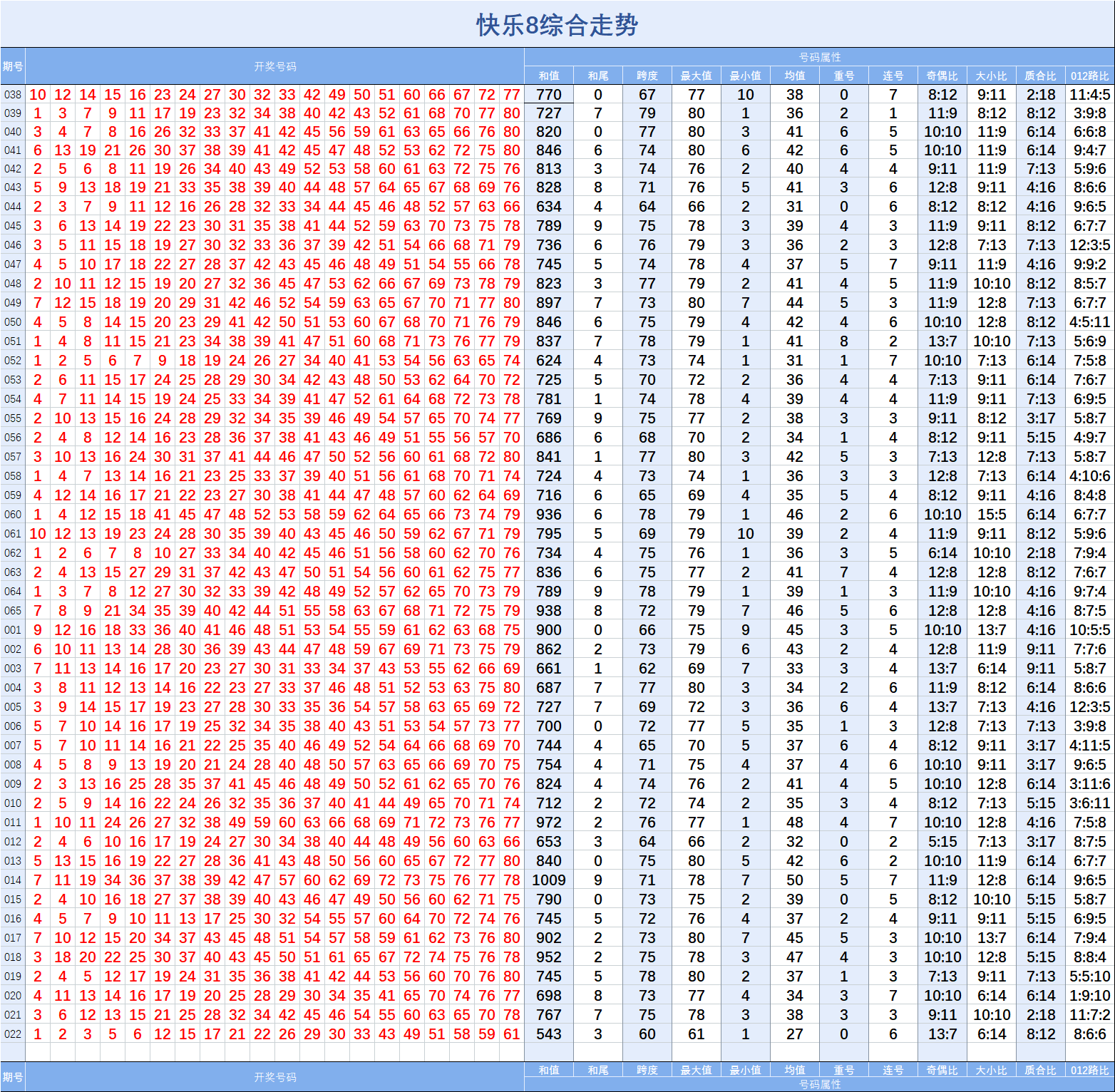Click 012路比 value 4:5:11 in row 050
1115x1092 pixels.
(1090, 322)
